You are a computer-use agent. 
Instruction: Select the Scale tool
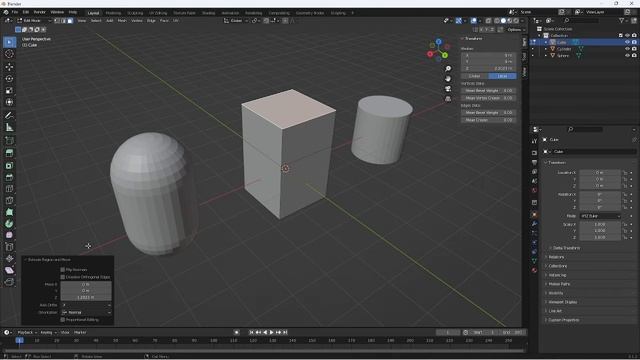(9, 90)
